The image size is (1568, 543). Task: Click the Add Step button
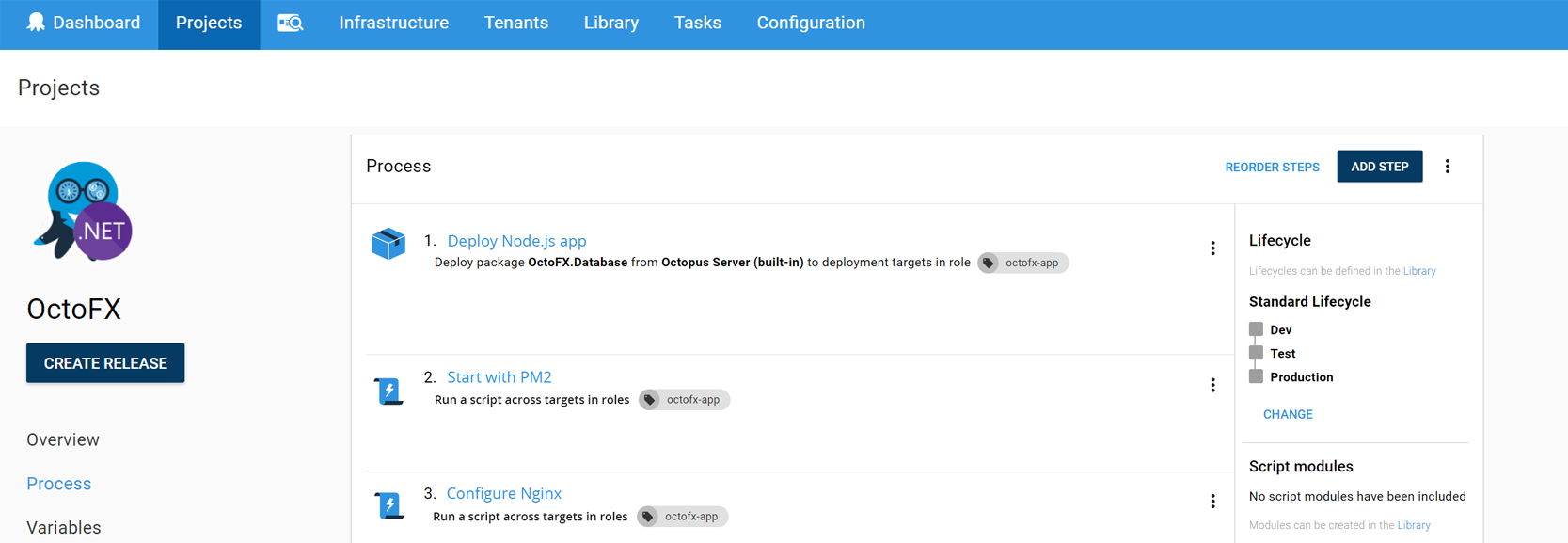(x=1380, y=167)
